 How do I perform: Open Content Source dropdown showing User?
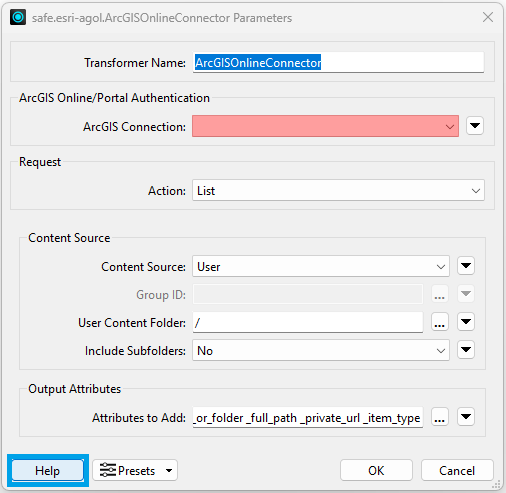pos(321,266)
